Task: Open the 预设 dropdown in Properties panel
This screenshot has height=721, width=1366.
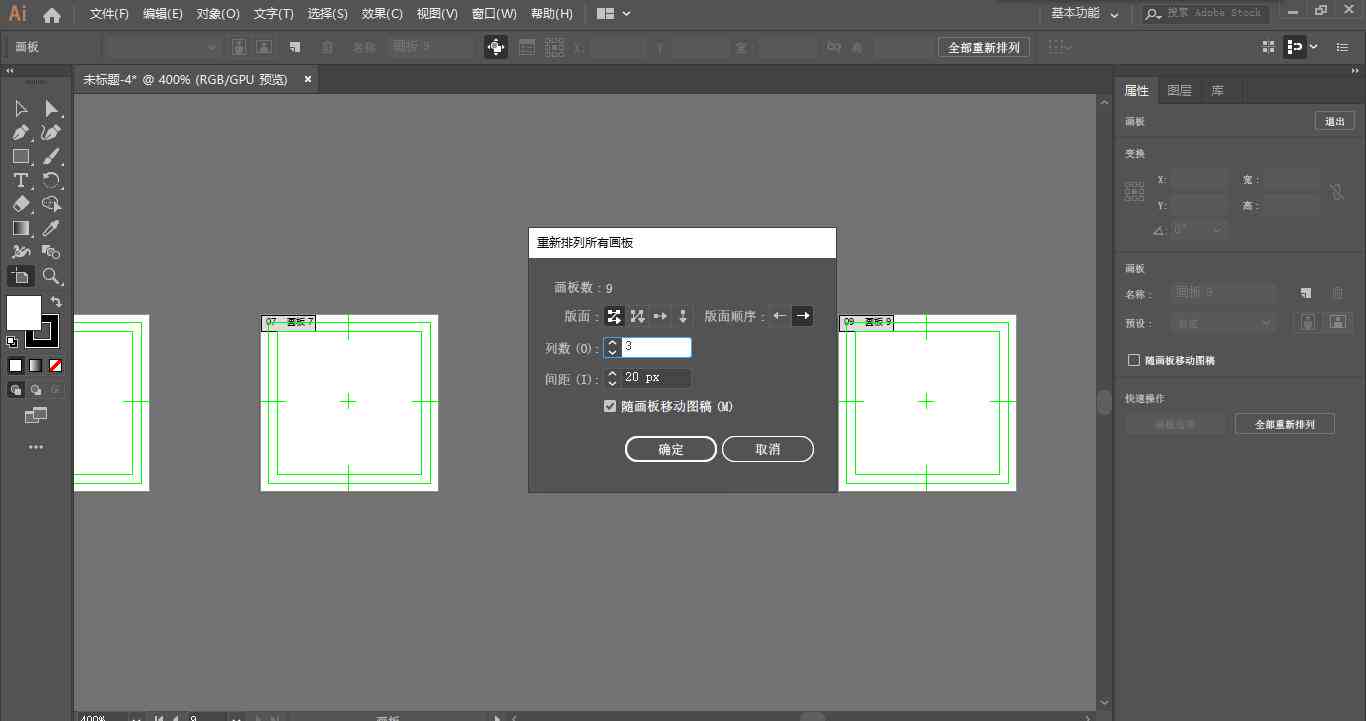Action: (1224, 323)
